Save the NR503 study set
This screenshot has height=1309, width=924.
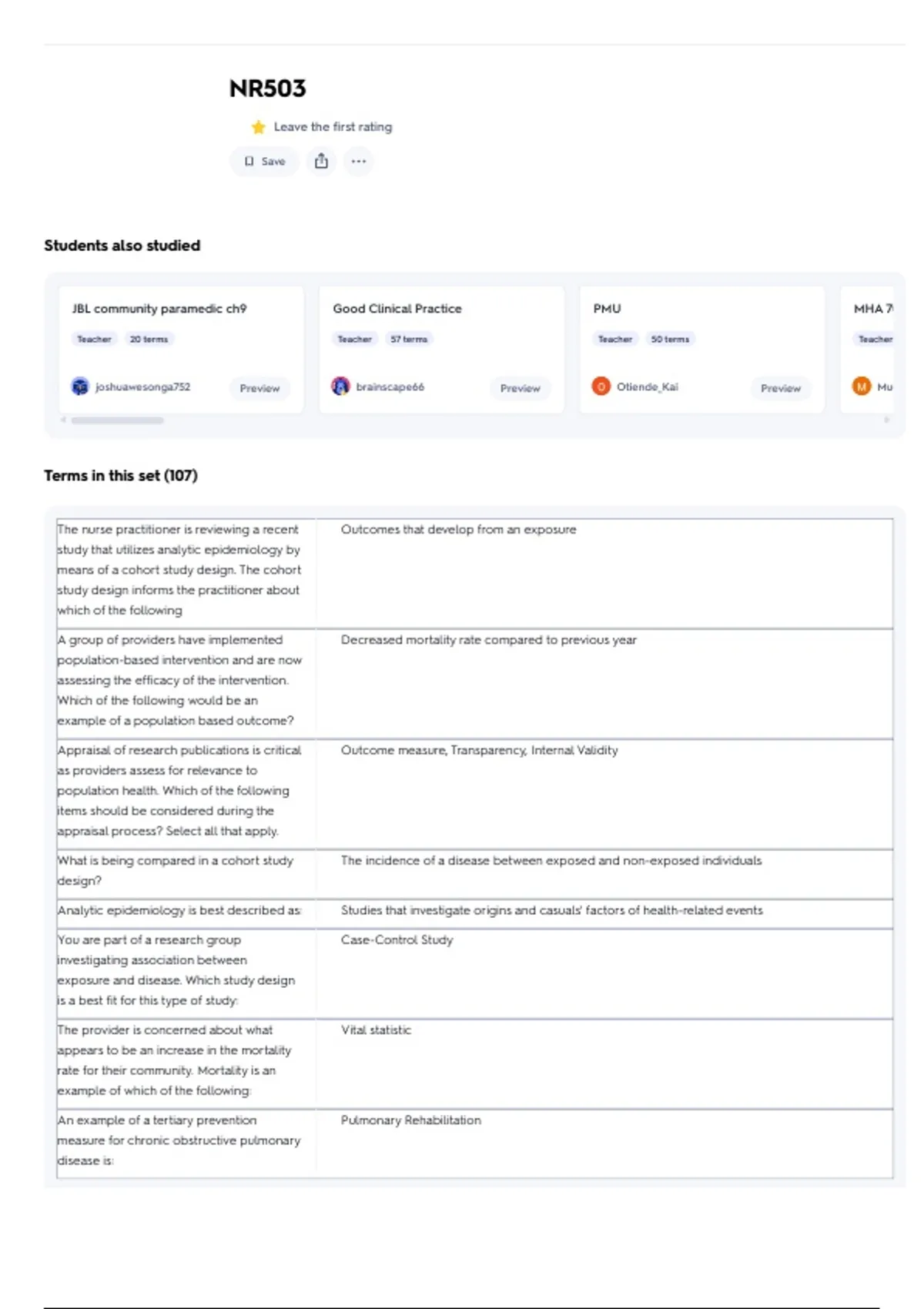click(265, 161)
